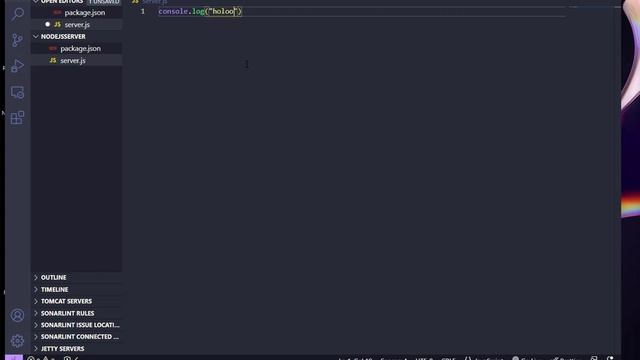Click the unsaved dot beside server.js
This screenshot has width=640, height=360.
pyautogui.click(x=47, y=24)
